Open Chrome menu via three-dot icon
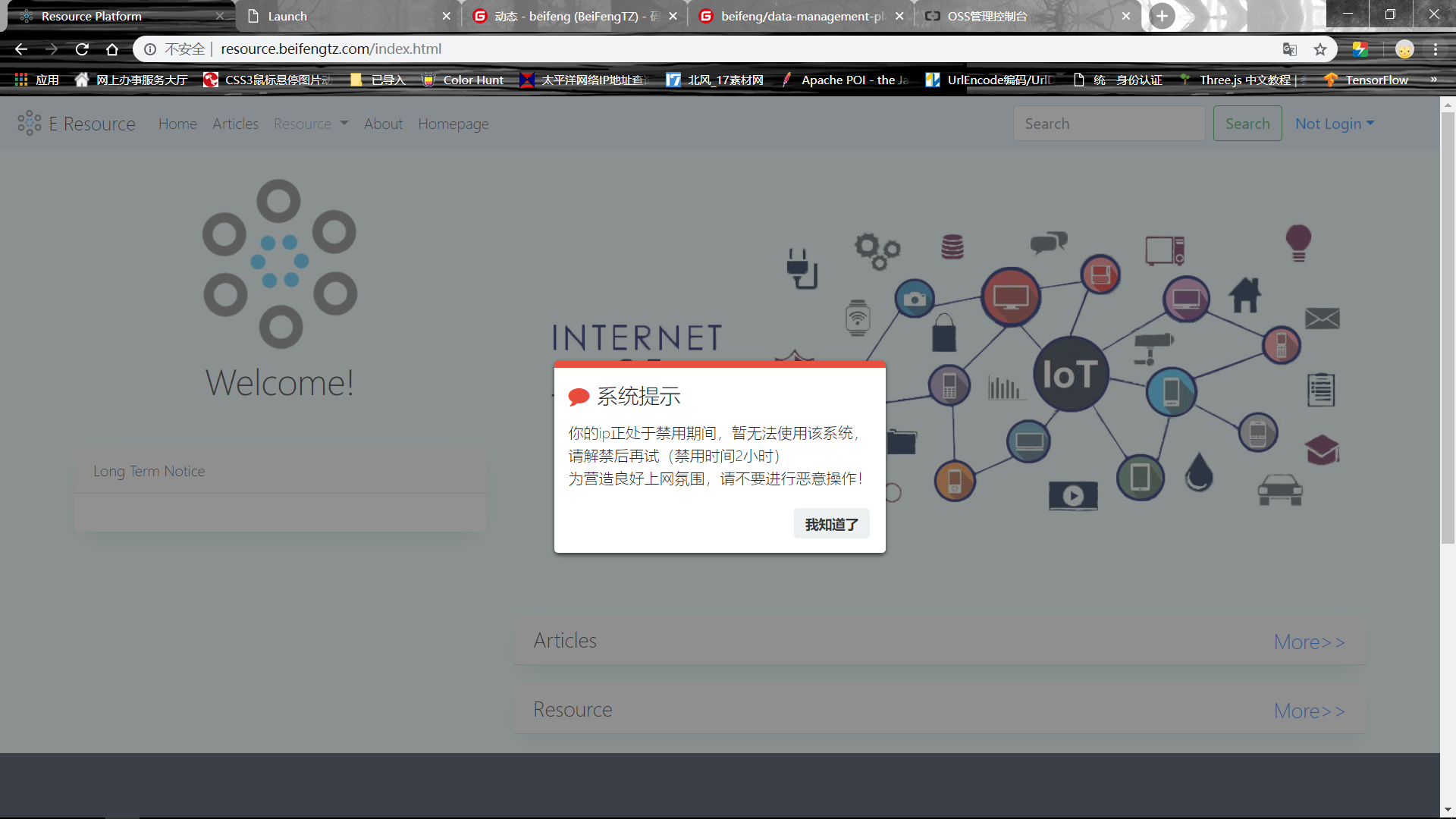This screenshot has width=1456, height=819. click(x=1436, y=49)
